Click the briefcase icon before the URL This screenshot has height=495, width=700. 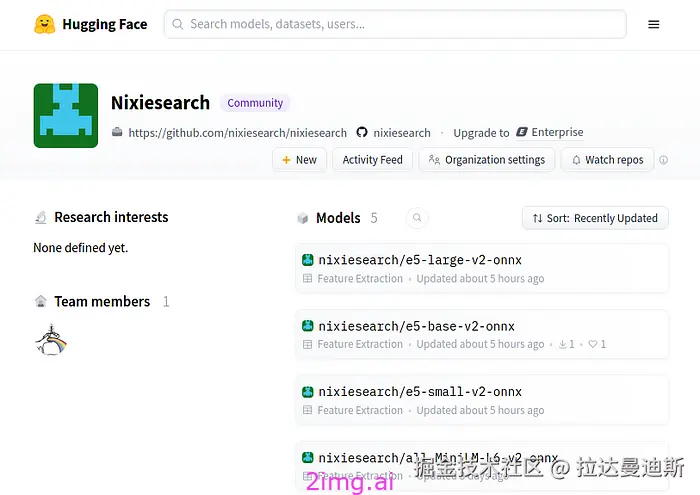117,132
